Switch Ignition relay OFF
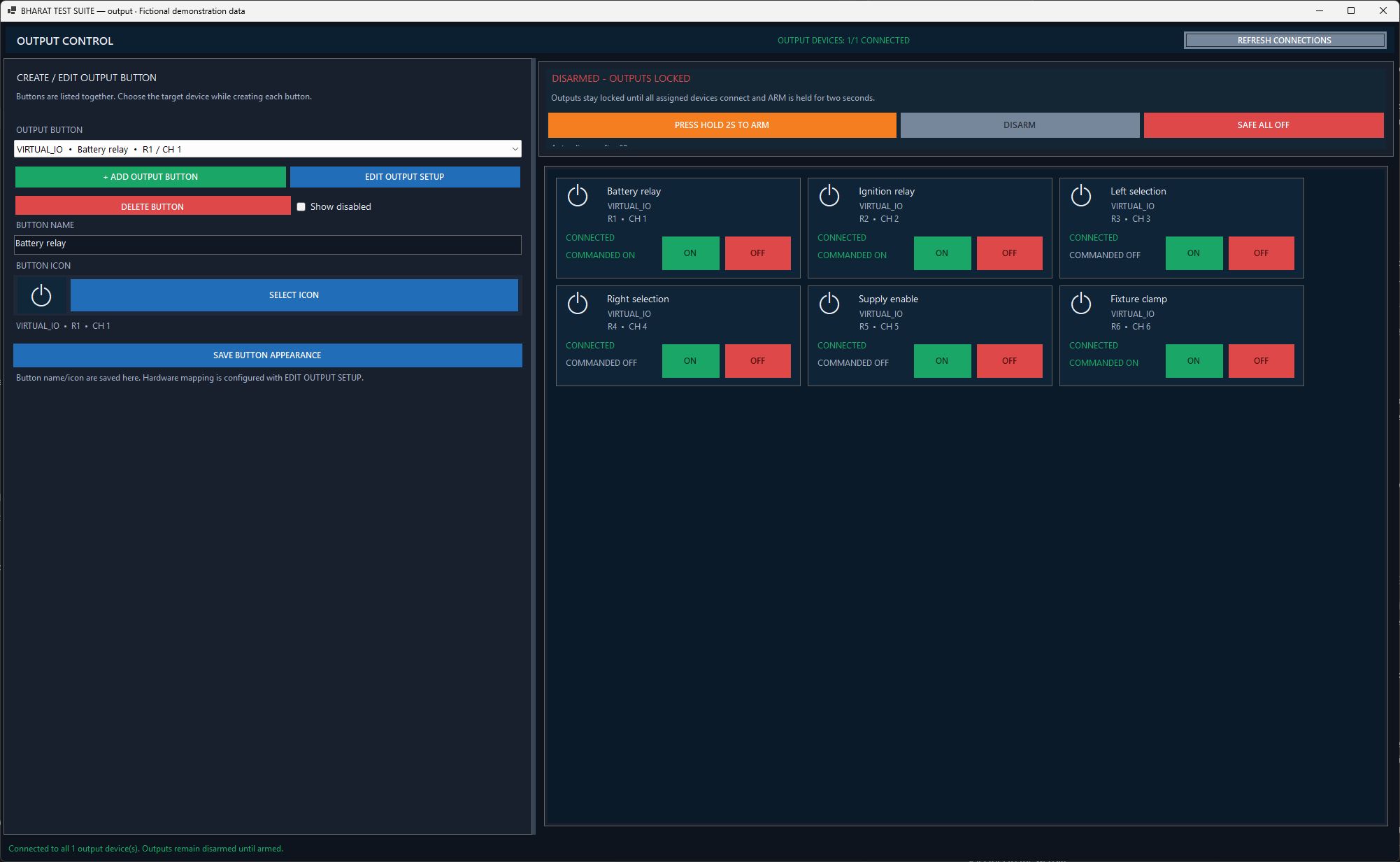Screen dimensions: 1400x862 pos(1009,253)
